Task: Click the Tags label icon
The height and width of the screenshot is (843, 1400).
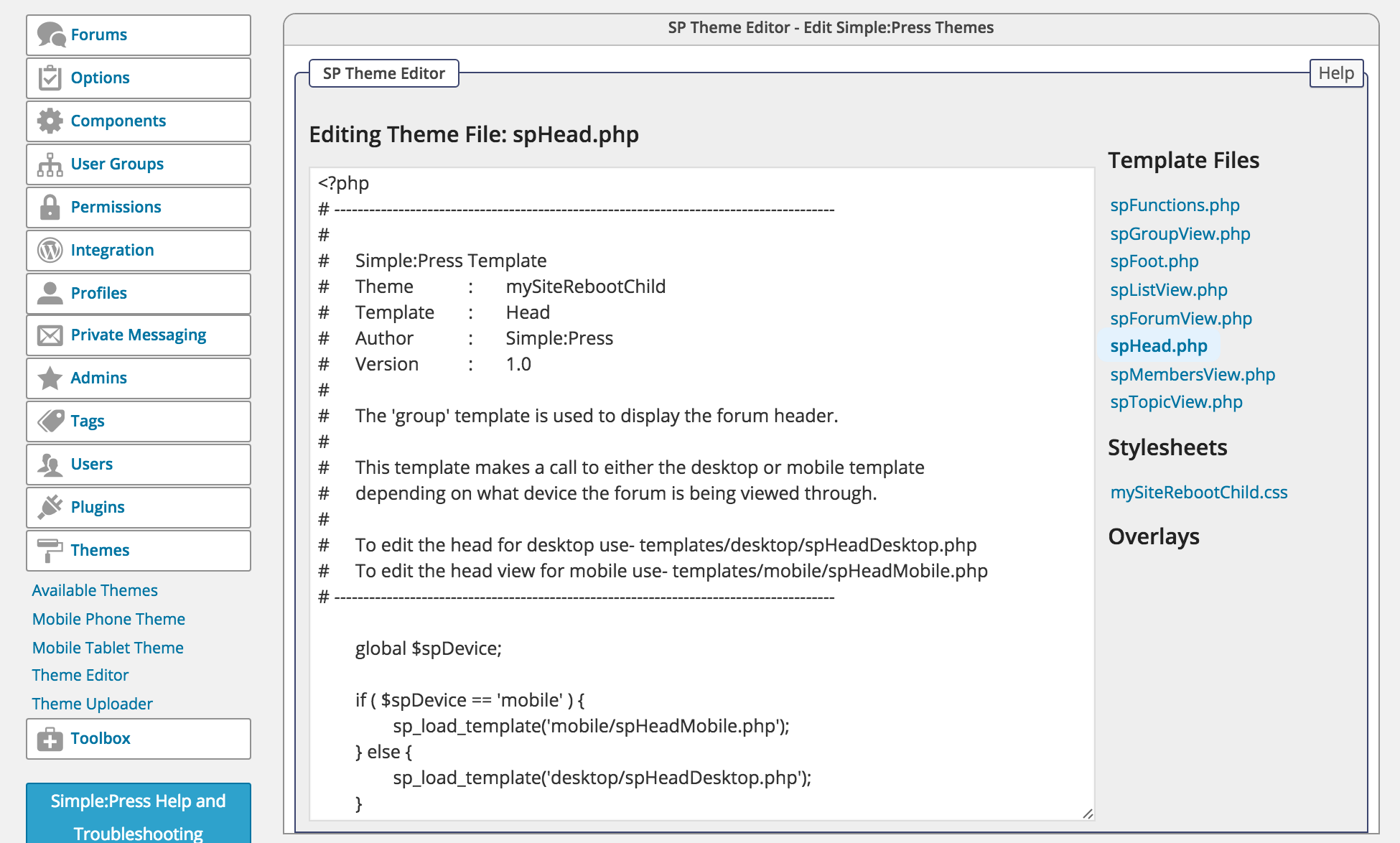Action: coord(50,421)
